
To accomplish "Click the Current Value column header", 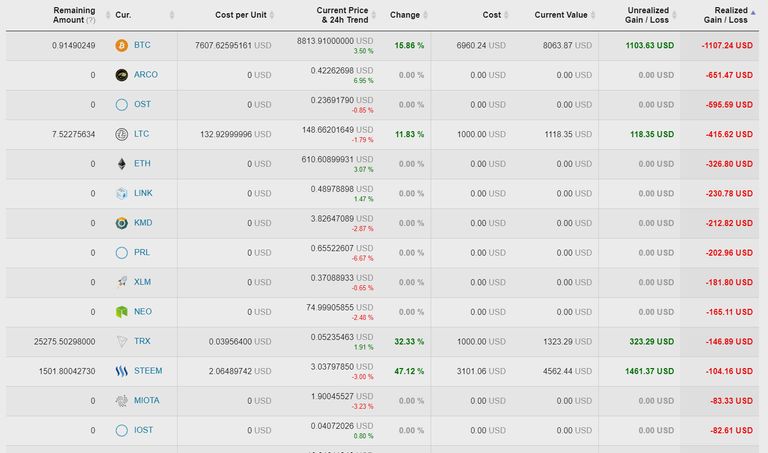I will (561, 15).
